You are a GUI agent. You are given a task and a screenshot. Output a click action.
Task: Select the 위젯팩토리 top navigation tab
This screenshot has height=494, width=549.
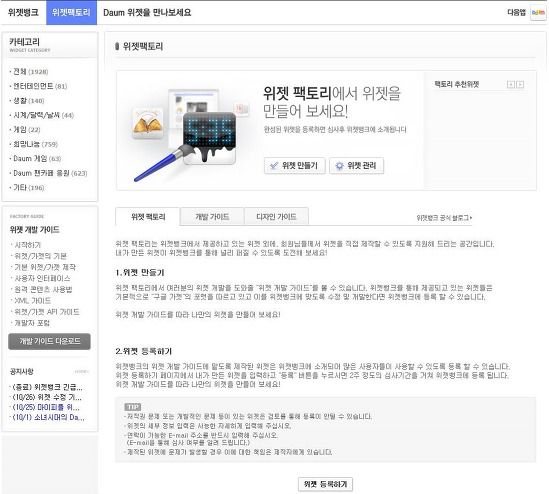(x=71, y=13)
